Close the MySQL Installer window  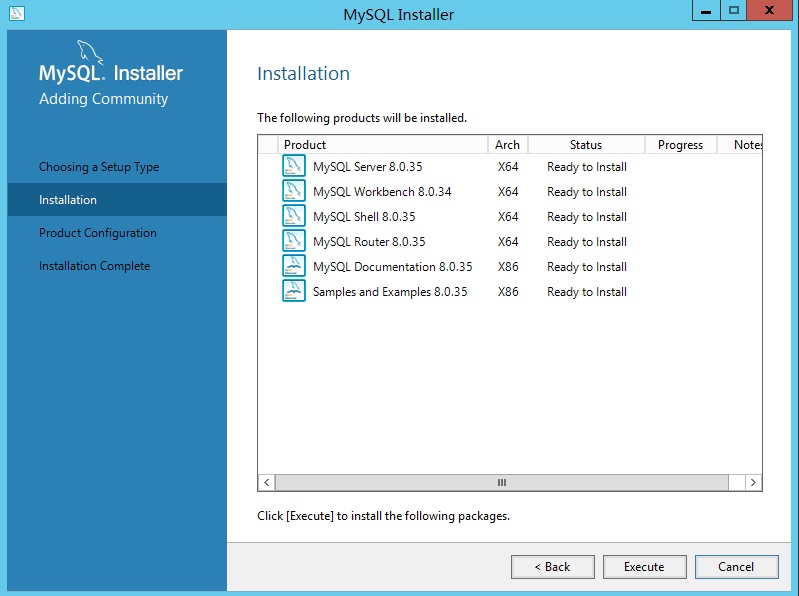(769, 10)
